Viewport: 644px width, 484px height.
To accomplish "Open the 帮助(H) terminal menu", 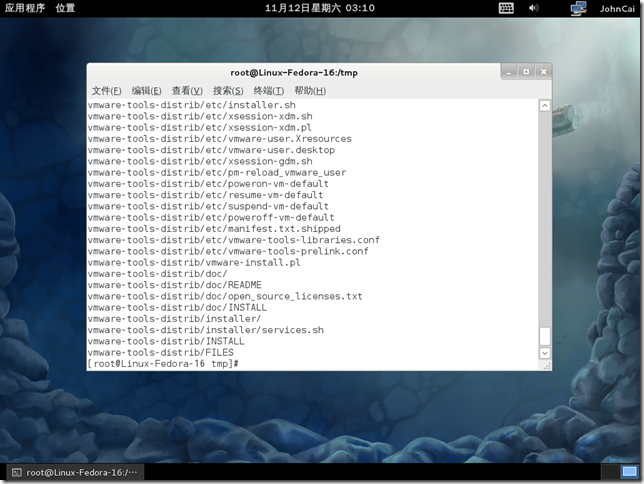I will [310, 91].
